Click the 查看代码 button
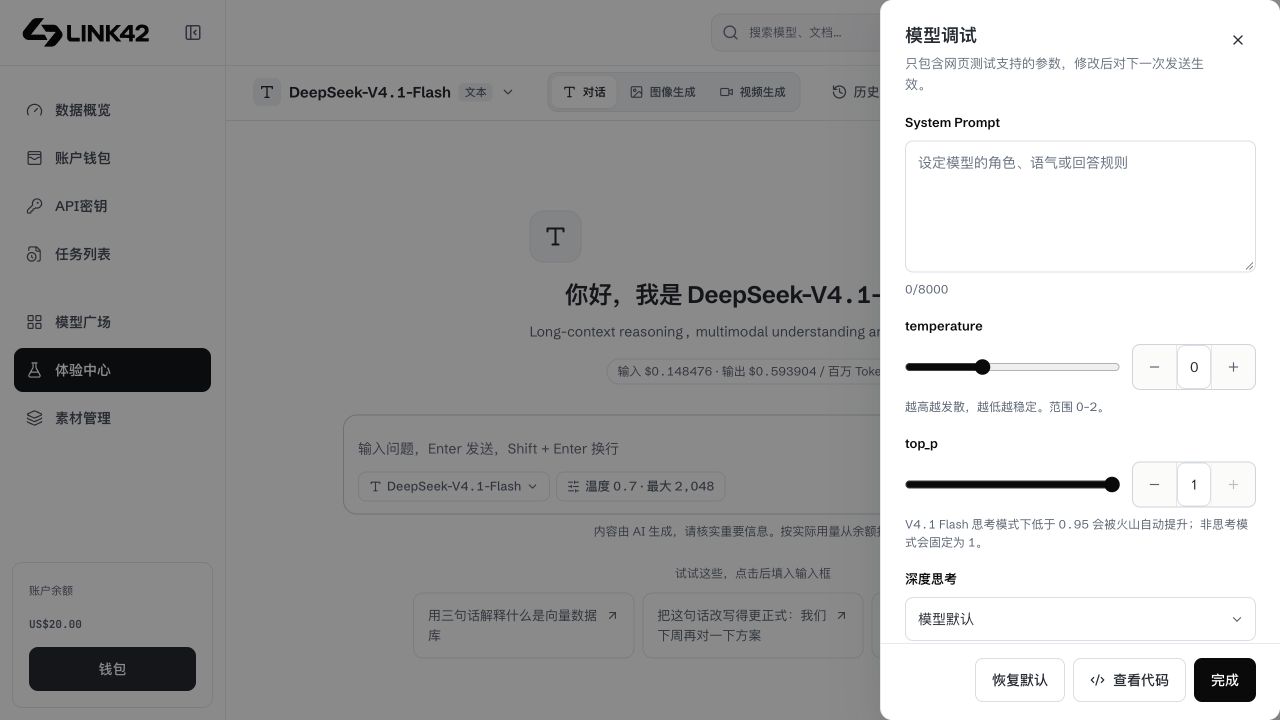 point(1129,680)
